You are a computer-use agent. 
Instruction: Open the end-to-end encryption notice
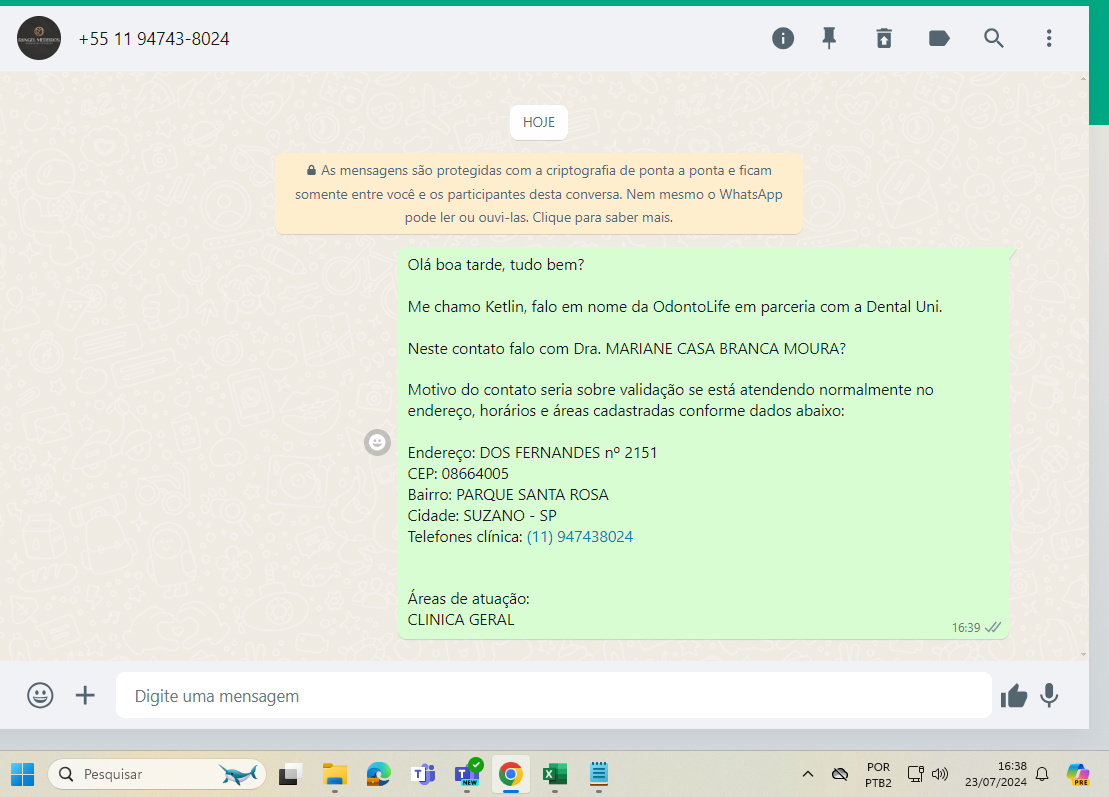click(539, 194)
